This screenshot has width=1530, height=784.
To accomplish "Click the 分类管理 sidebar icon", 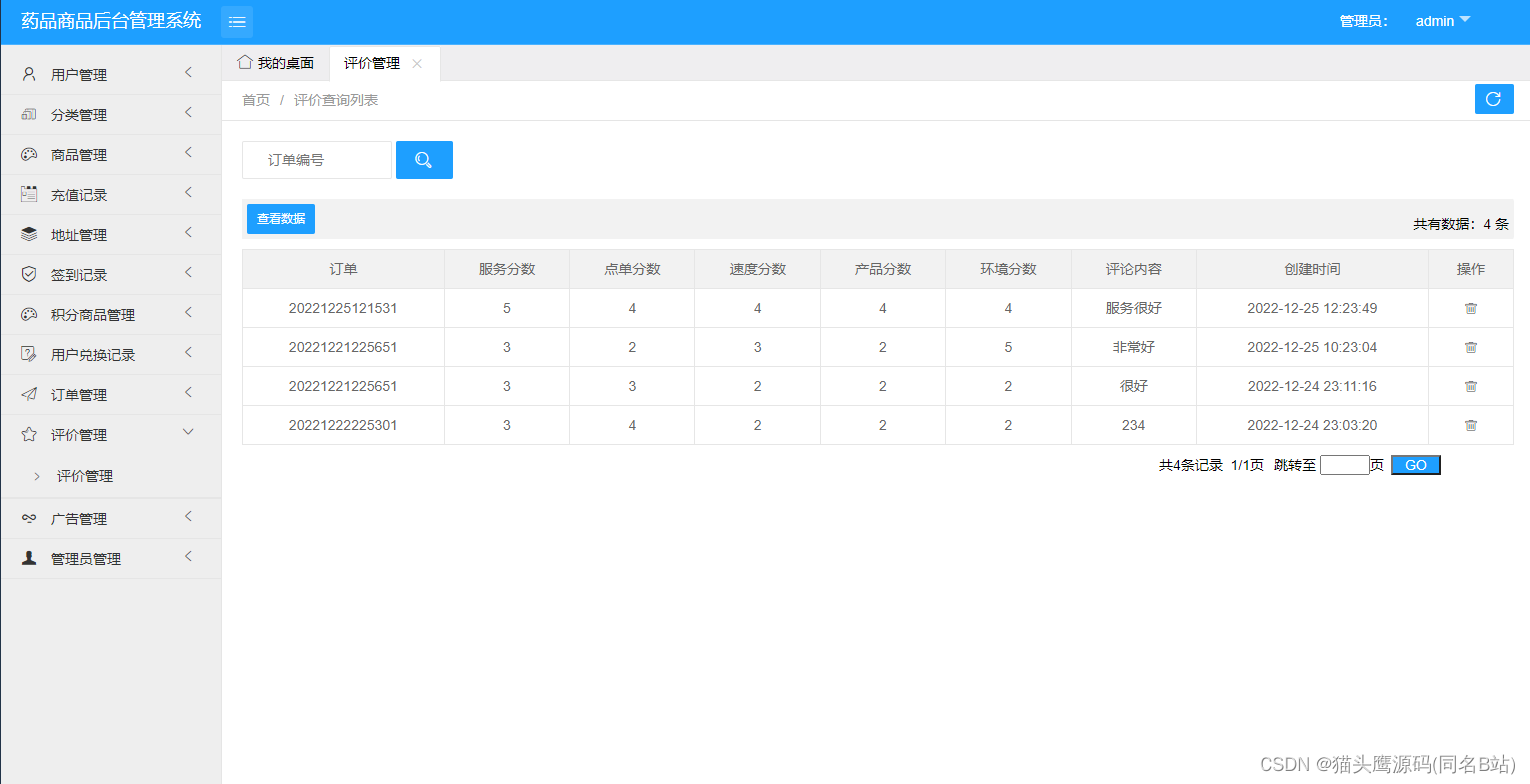I will 29,114.
